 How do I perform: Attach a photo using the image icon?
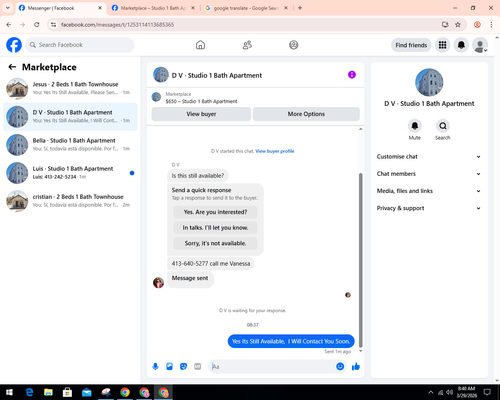(169, 367)
